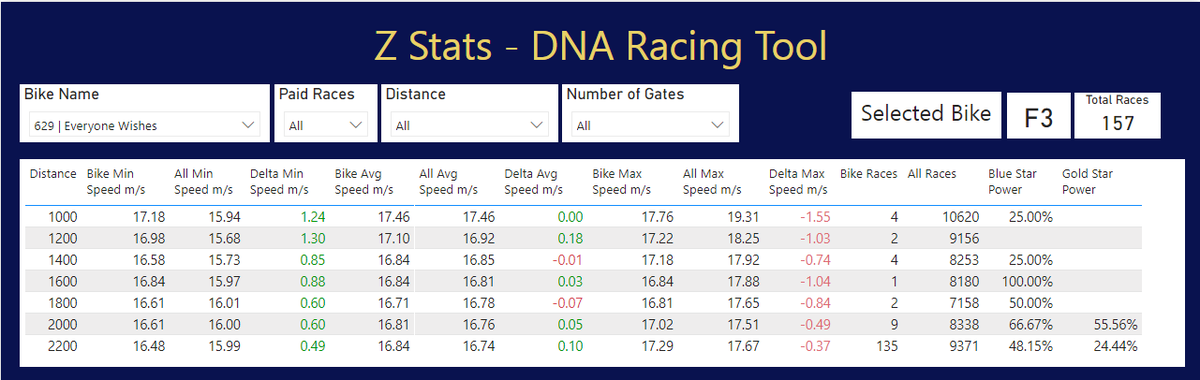Click the F3 bike class card
Image resolution: width=1200 pixels, height=380 pixels.
[1039, 116]
